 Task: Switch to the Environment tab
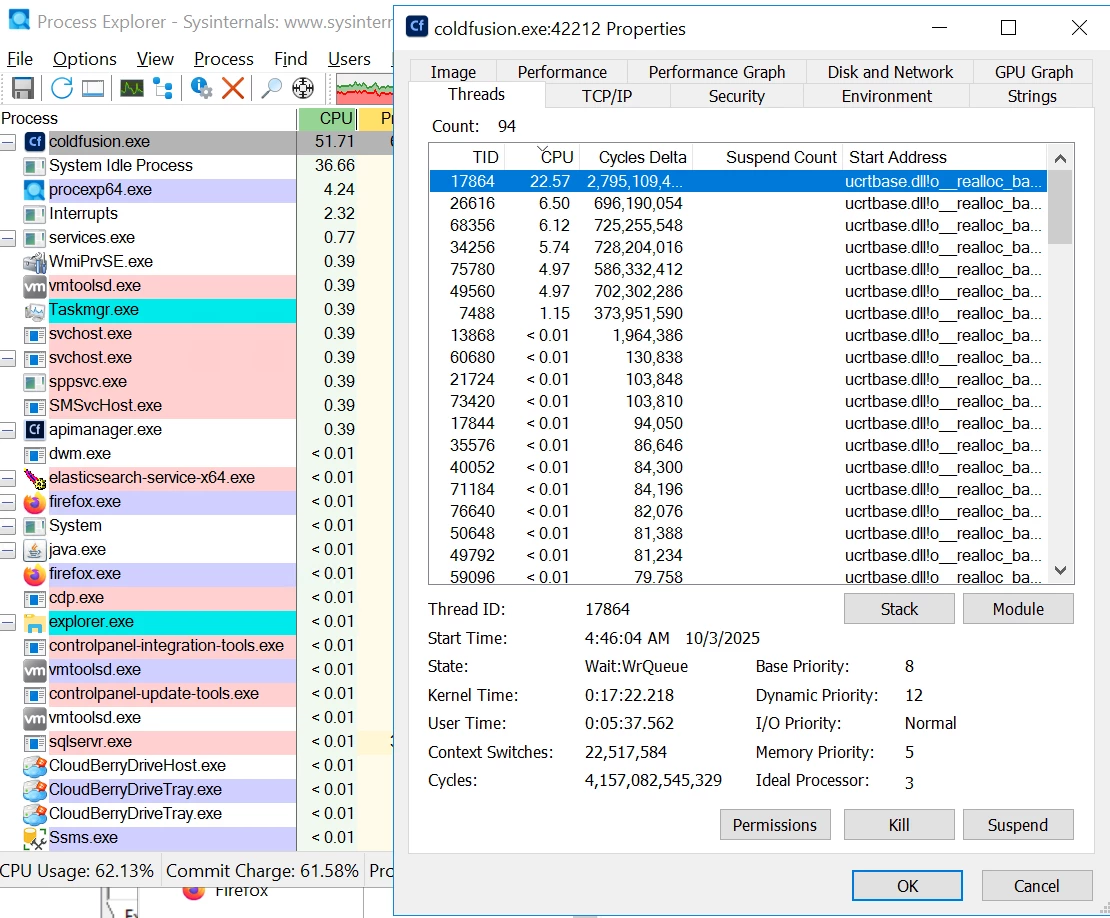pos(886,96)
